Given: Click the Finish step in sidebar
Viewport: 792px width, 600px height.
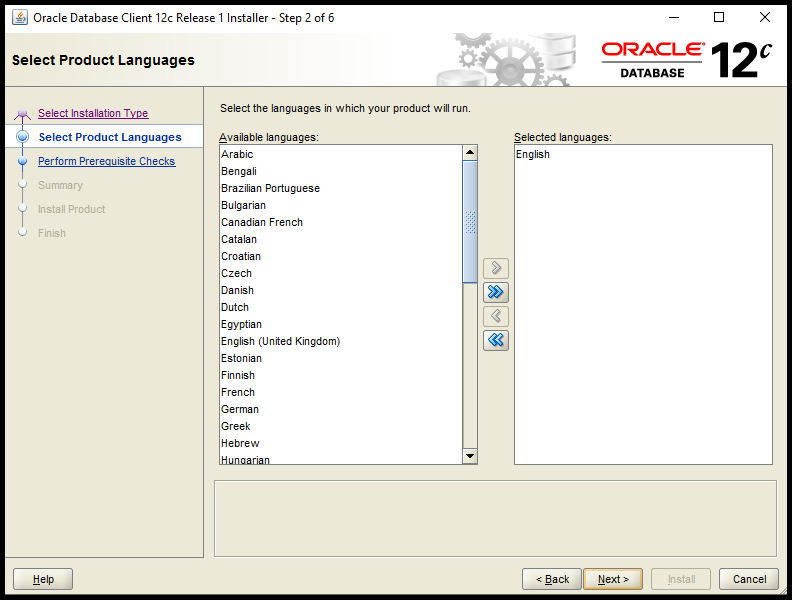Looking at the screenshot, I should (52, 233).
